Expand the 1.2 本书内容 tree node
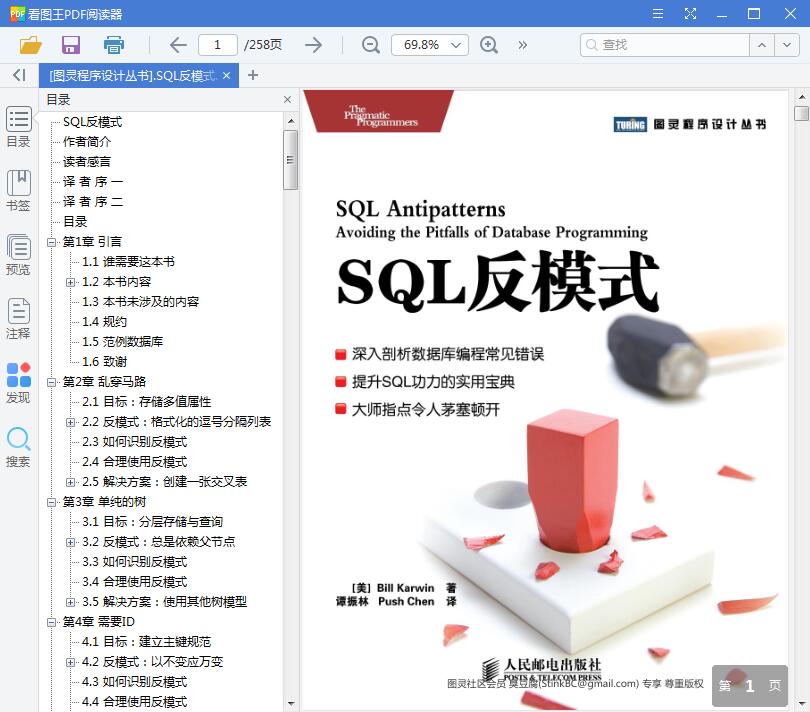 coord(70,282)
